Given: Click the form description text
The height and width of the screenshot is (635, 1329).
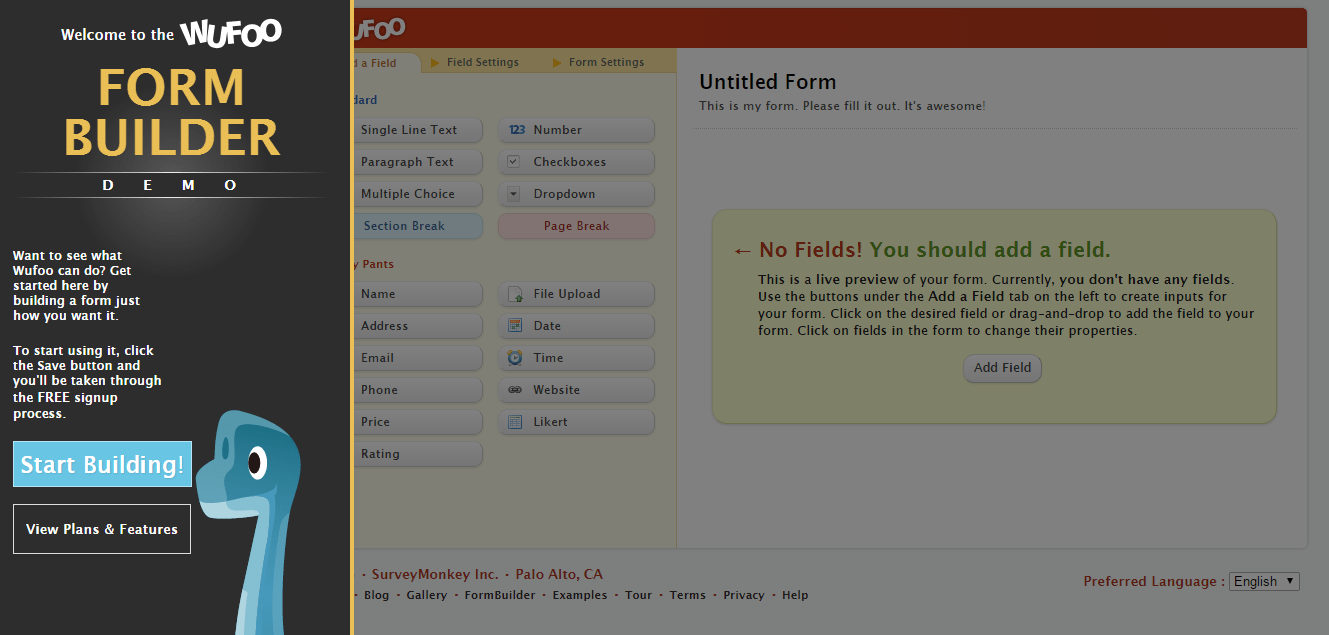Looking at the screenshot, I should pyautogui.click(x=842, y=105).
